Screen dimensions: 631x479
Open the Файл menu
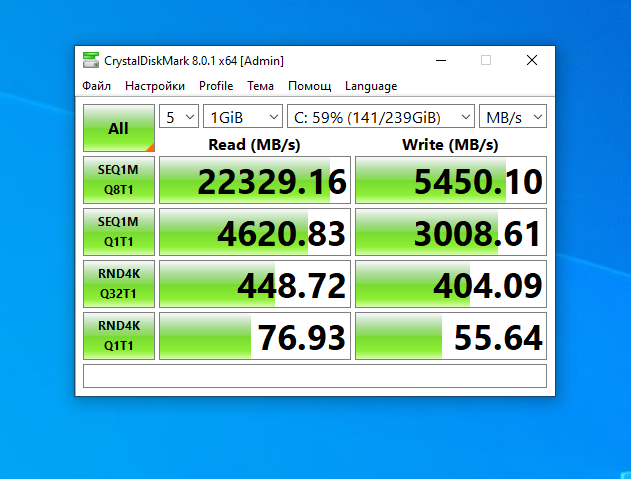click(x=97, y=86)
